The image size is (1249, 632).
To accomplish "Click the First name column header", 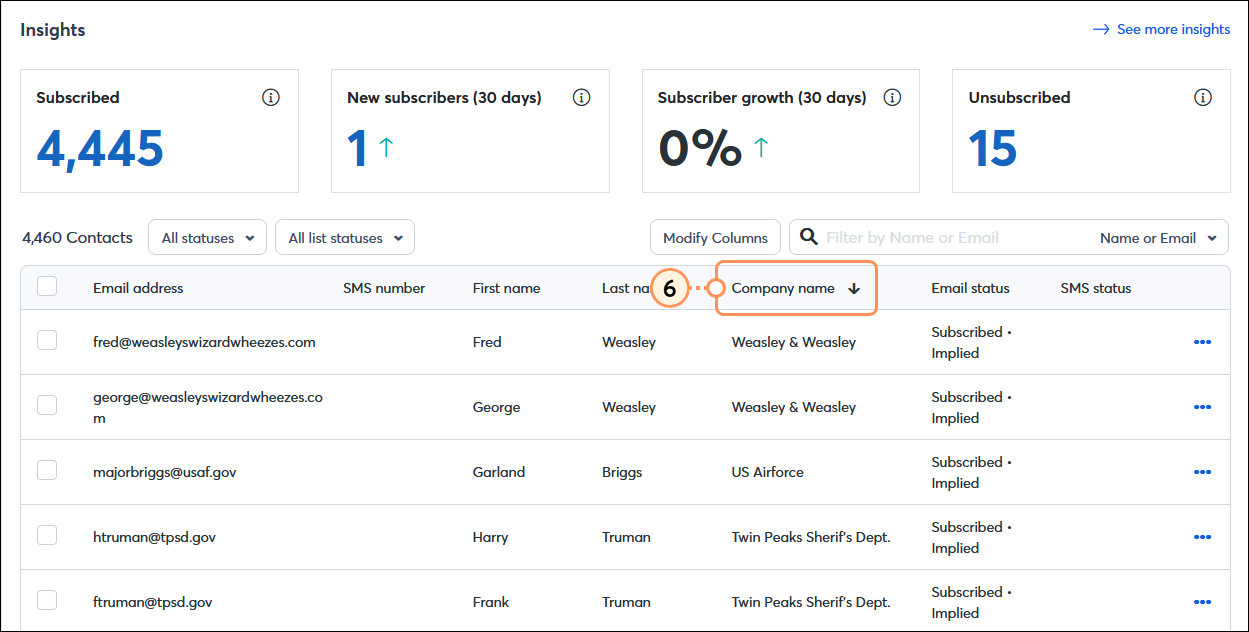I will pos(506,288).
